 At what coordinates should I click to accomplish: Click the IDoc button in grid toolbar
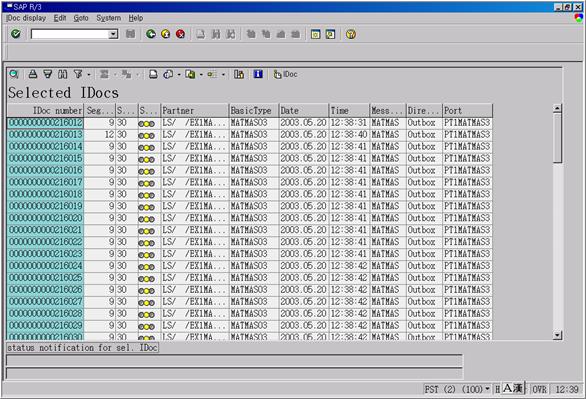pos(286,74)
